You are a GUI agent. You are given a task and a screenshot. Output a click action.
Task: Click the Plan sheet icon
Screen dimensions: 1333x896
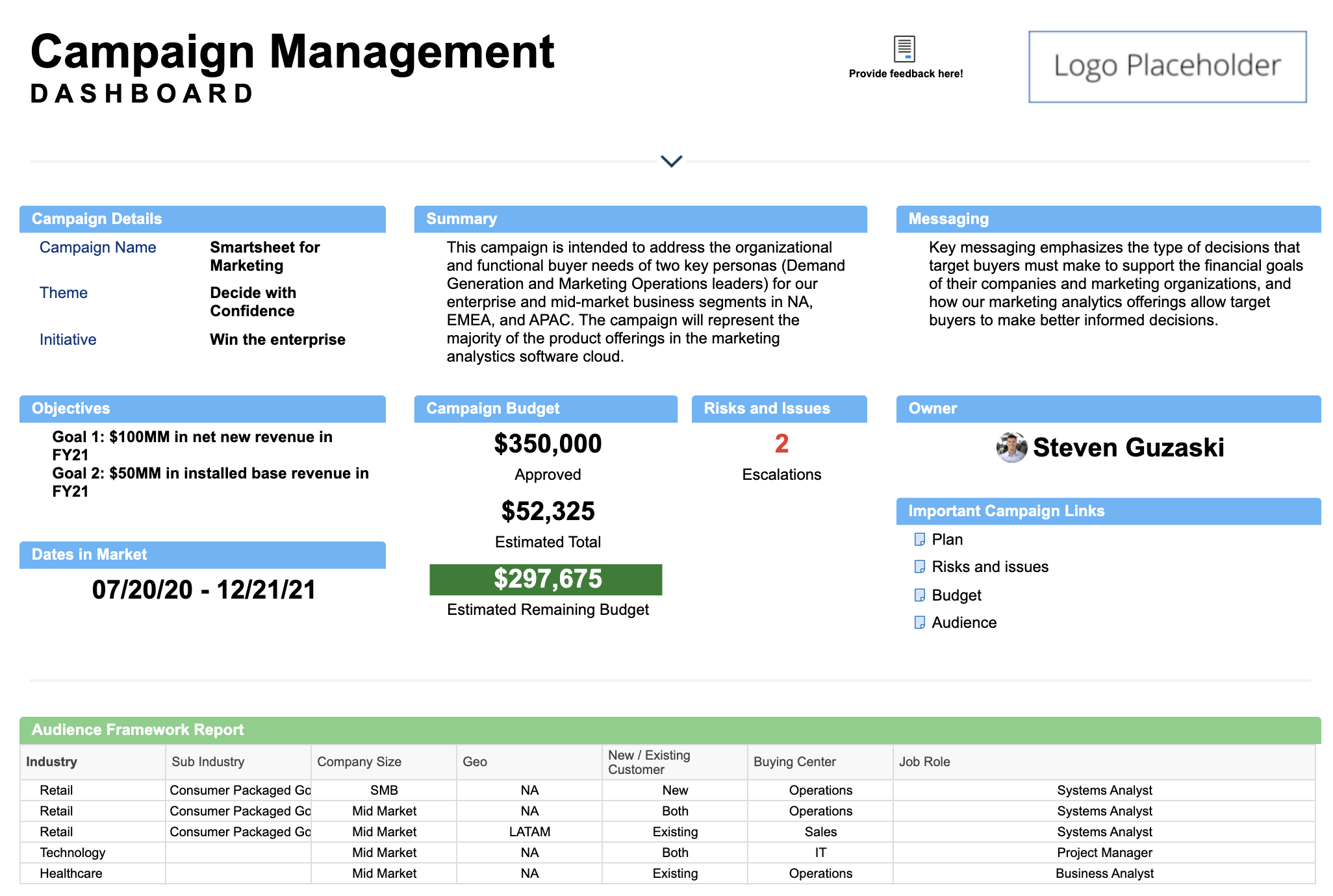(919, 540)
